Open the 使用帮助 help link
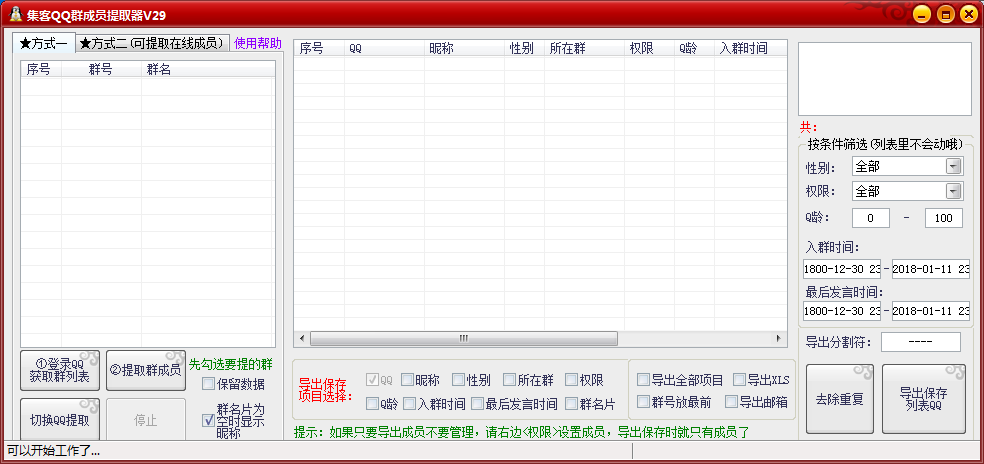 (x=258, y=43)
